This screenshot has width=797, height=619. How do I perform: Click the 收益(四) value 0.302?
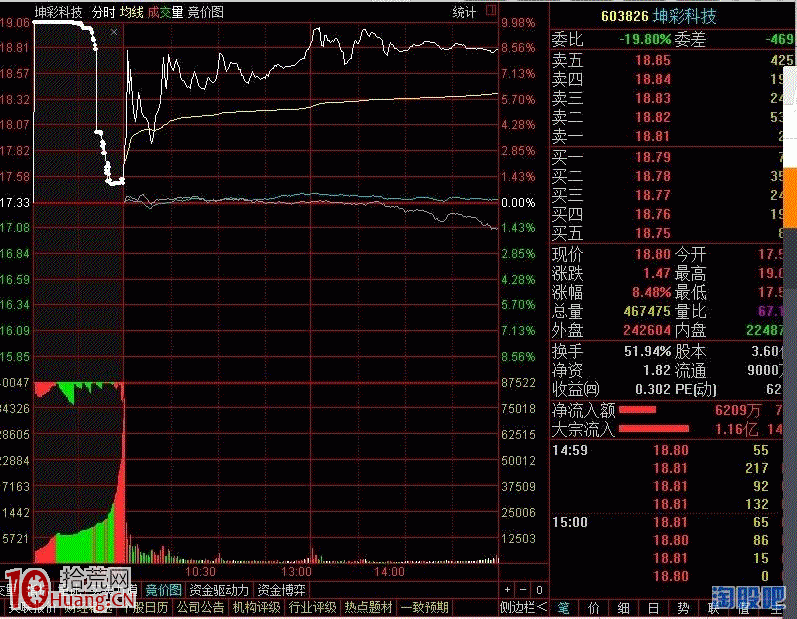click(x=653, y=389)
